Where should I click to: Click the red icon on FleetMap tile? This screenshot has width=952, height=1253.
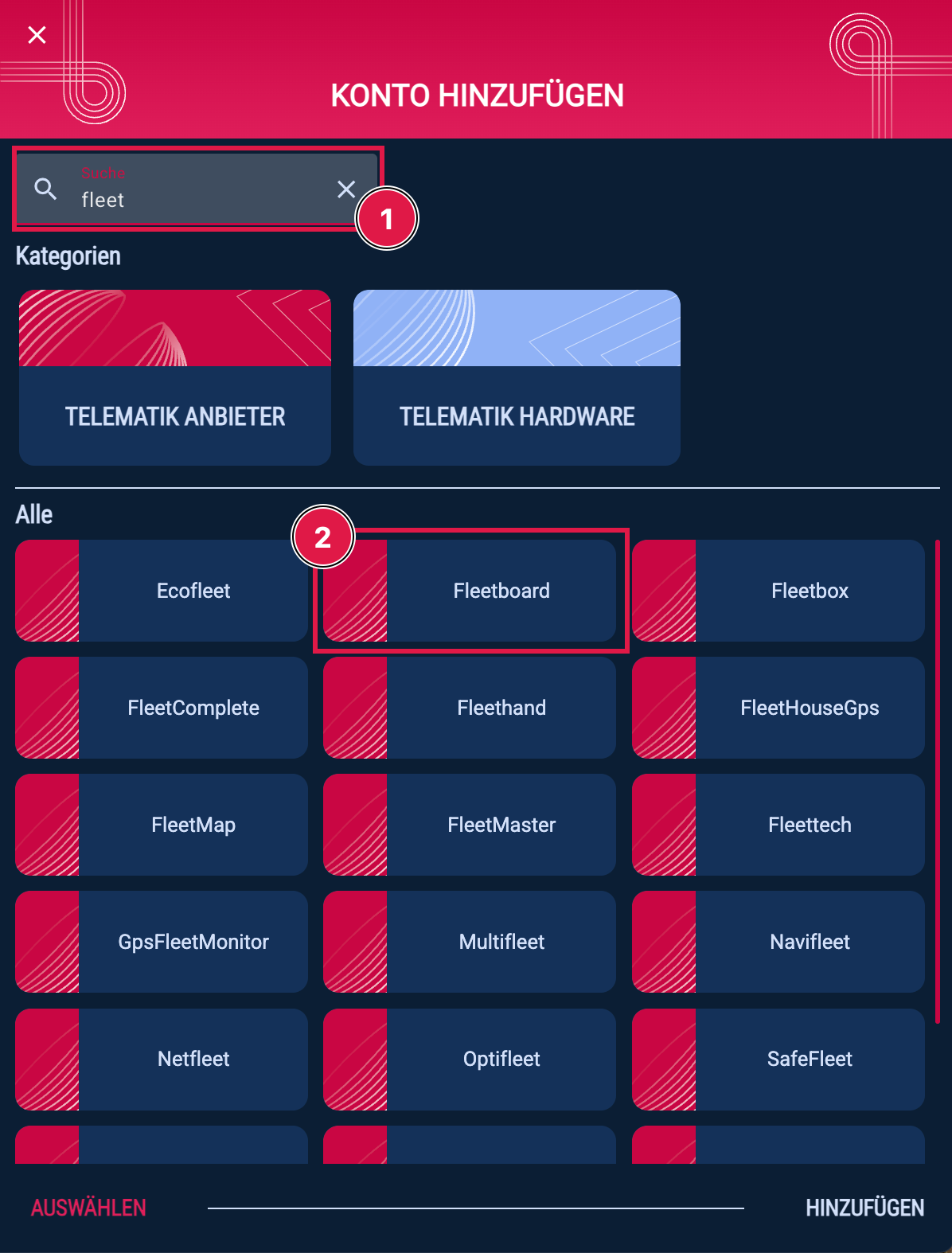(47, 825)
